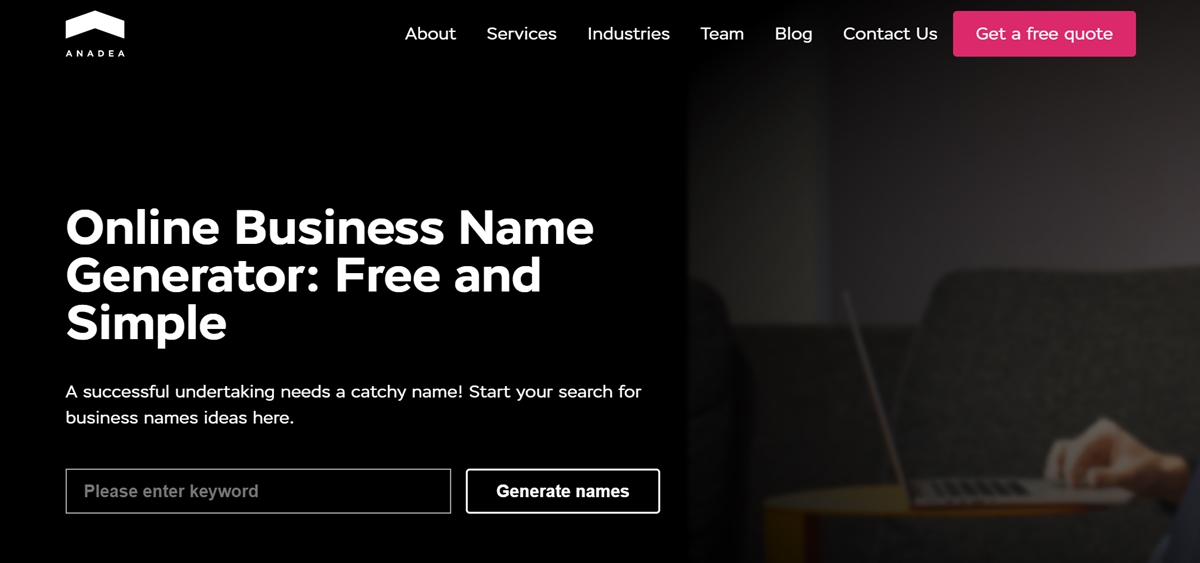The height and width of the screenshot is (563, 1200).
Task: Open the Contact Us page
Action: 890,34
